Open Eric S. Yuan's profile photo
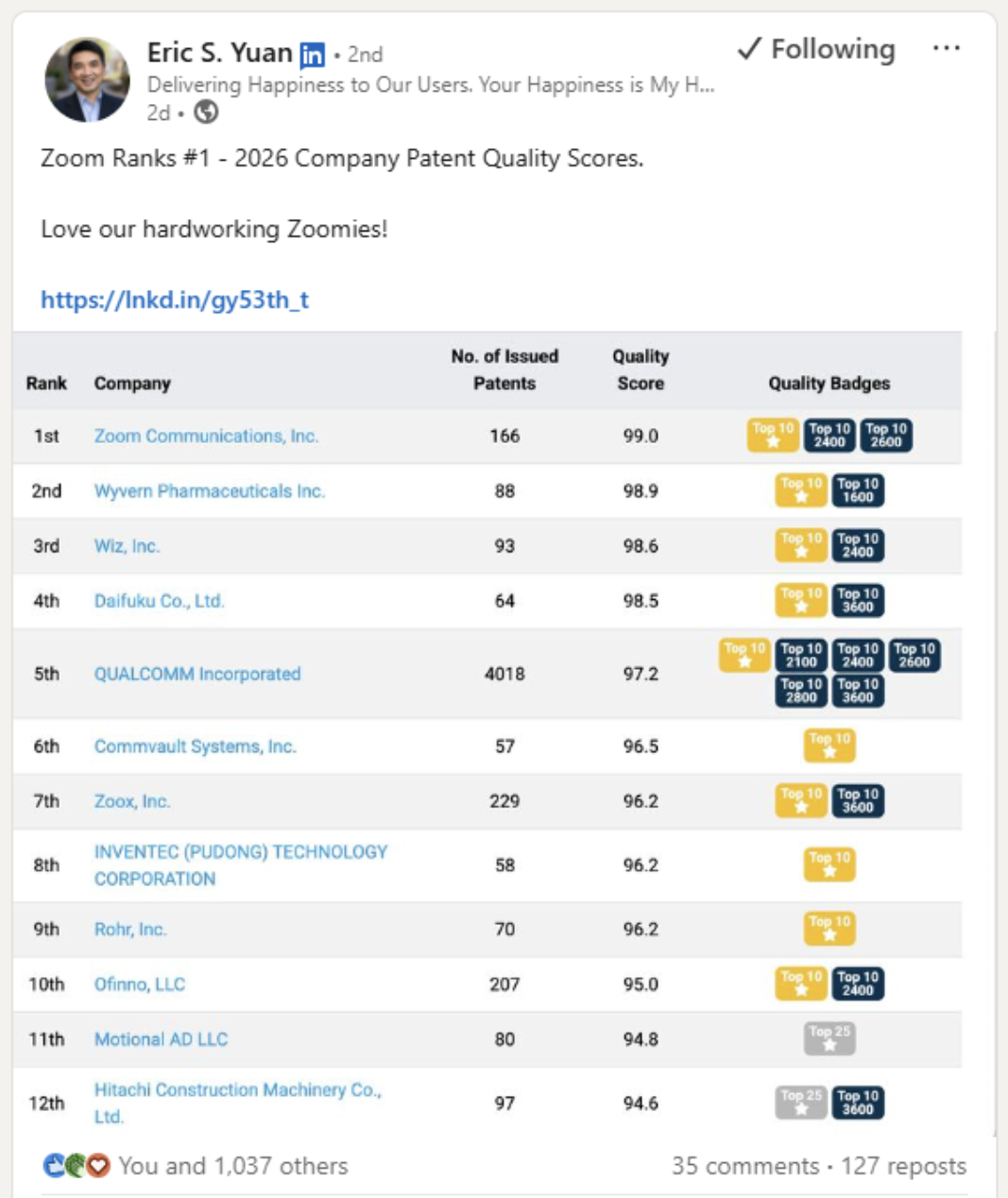Screen dimensions: 1008x1198 click(x=88, y=80)
